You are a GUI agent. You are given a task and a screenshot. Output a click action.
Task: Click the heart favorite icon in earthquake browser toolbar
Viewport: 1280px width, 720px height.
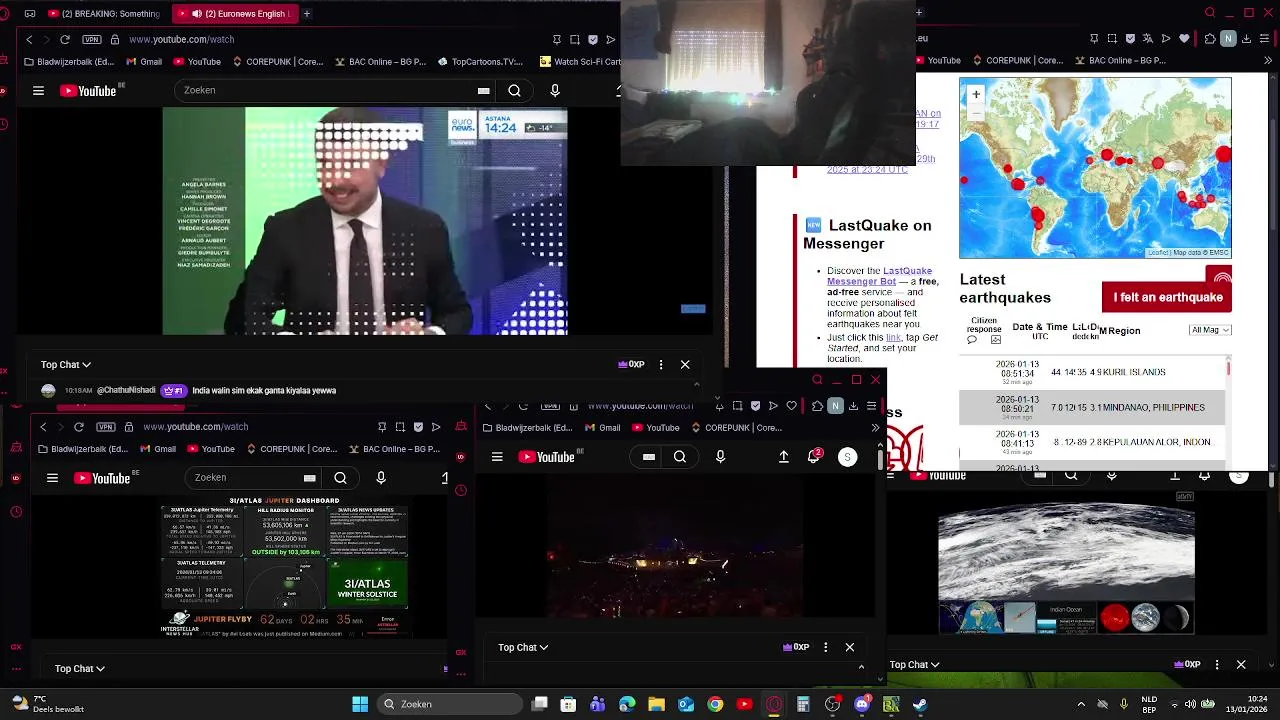tap(1185, 39)
